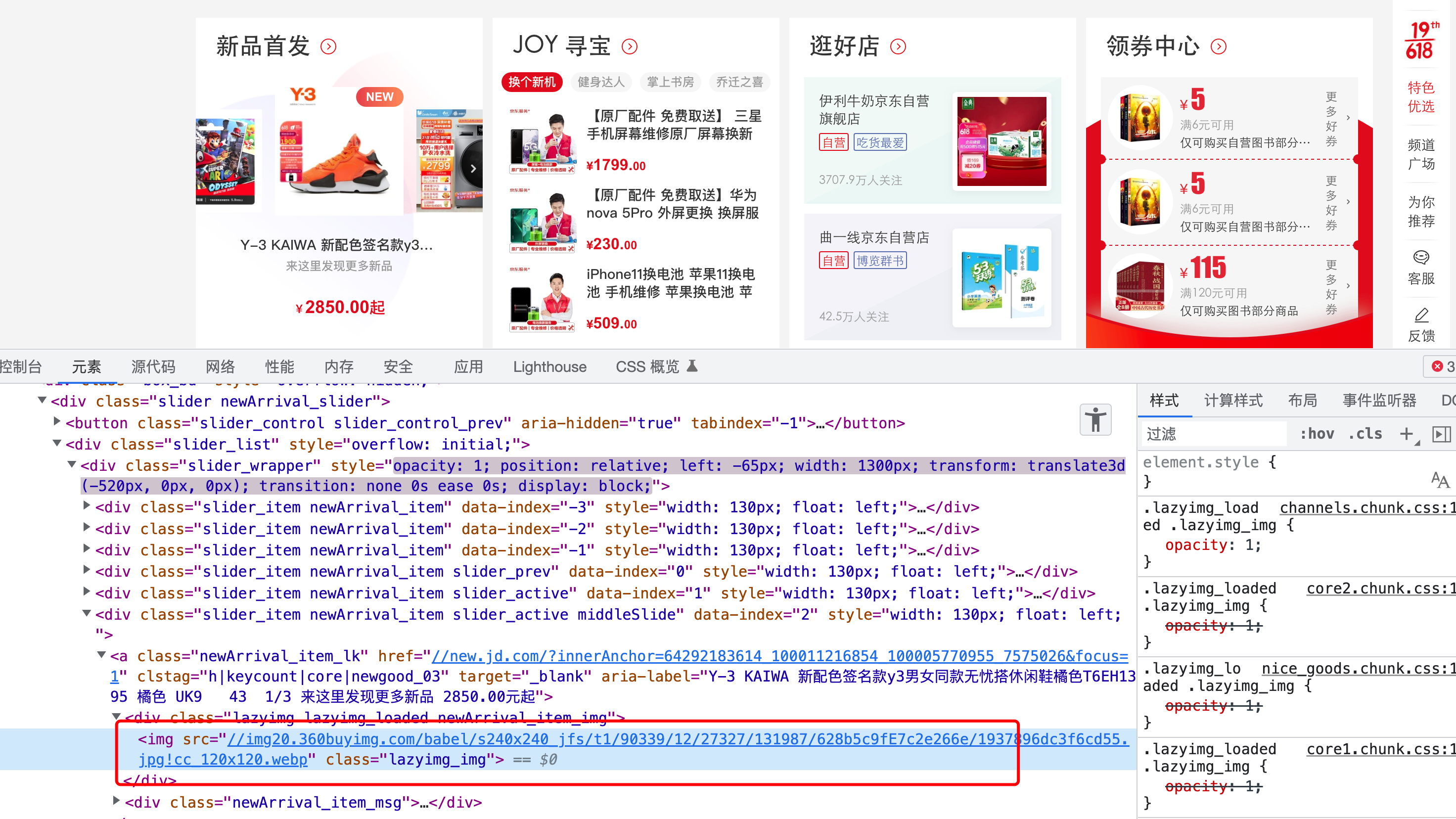Open the 源代码 sources tab

tap(153, 367)
